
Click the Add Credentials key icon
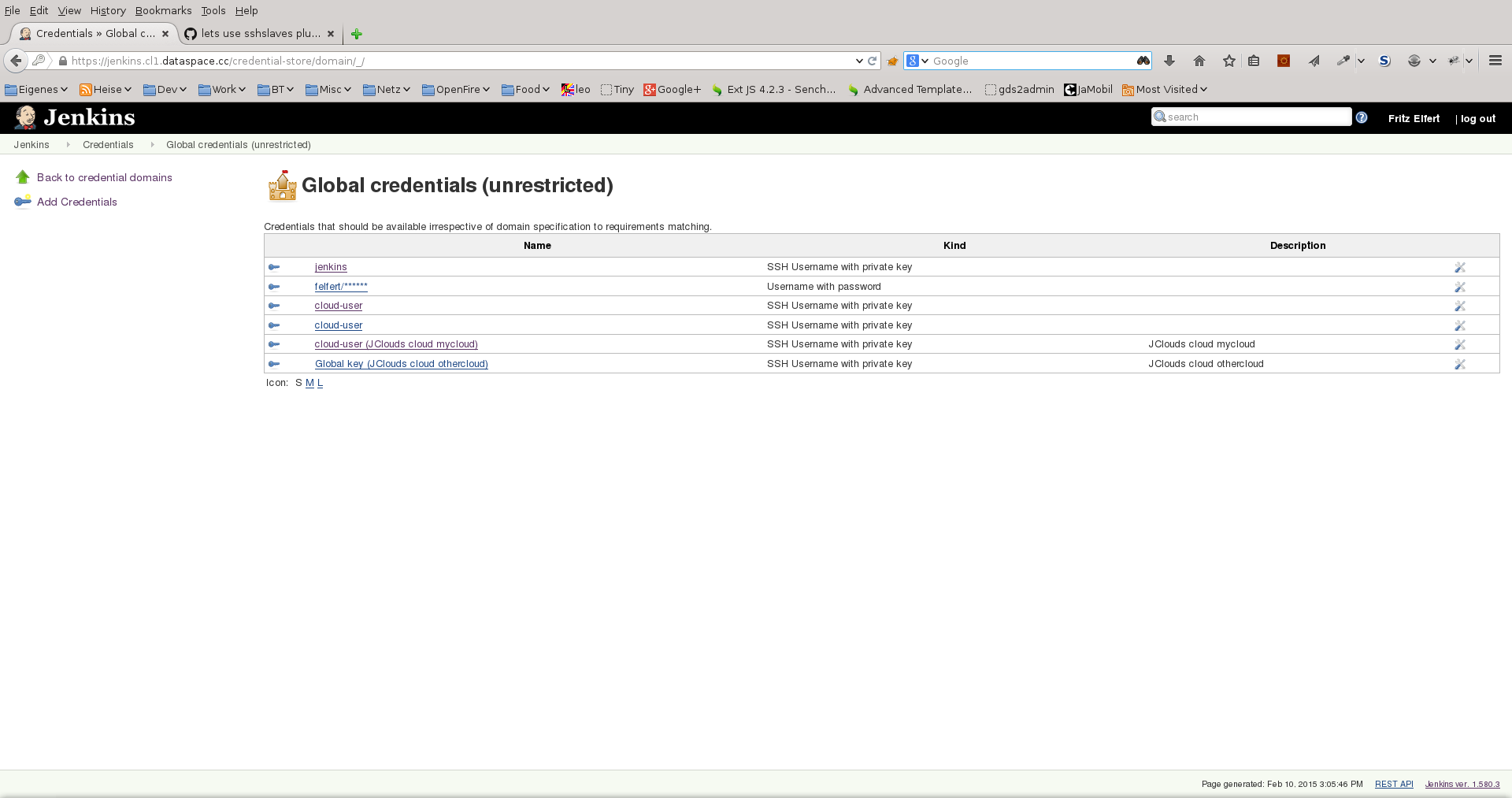[x=23, y=202]
